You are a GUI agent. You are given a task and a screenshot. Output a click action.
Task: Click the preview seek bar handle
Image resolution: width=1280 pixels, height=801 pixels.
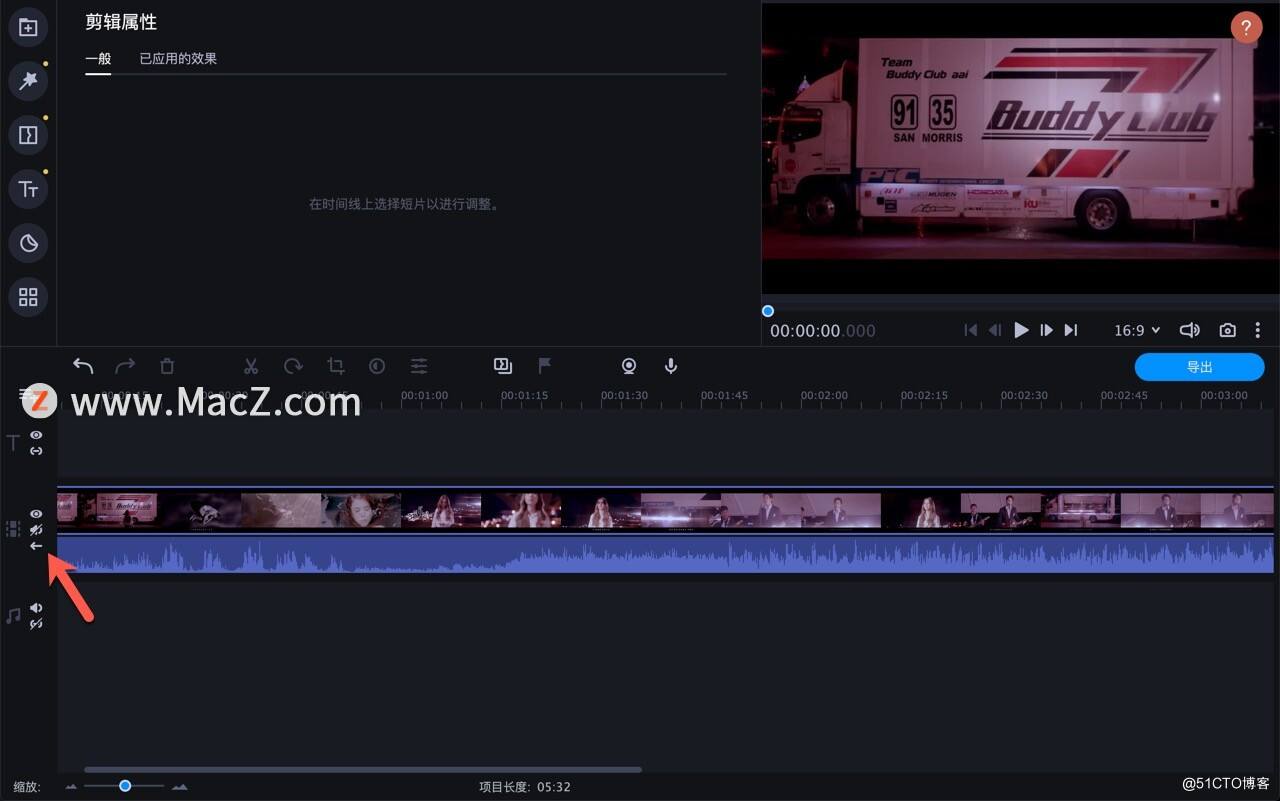768,311
